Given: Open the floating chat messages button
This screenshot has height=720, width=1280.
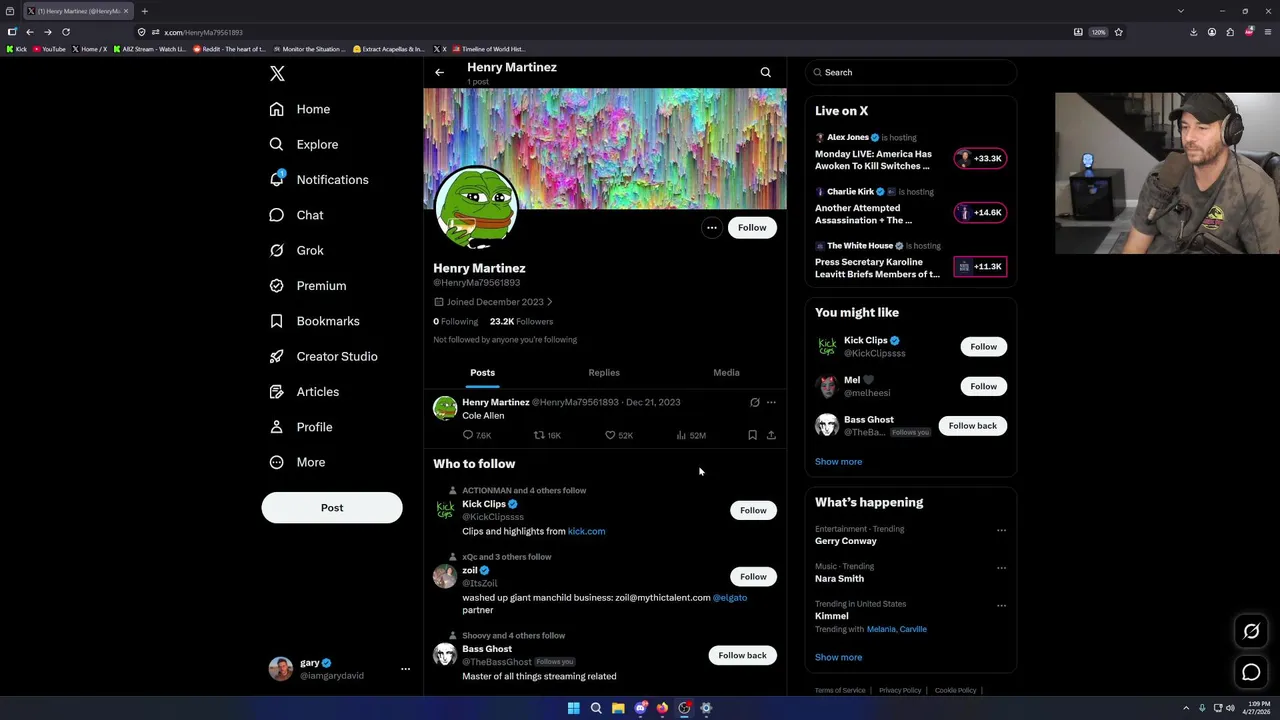Looking at the screenshot, I should point(1251,673).
